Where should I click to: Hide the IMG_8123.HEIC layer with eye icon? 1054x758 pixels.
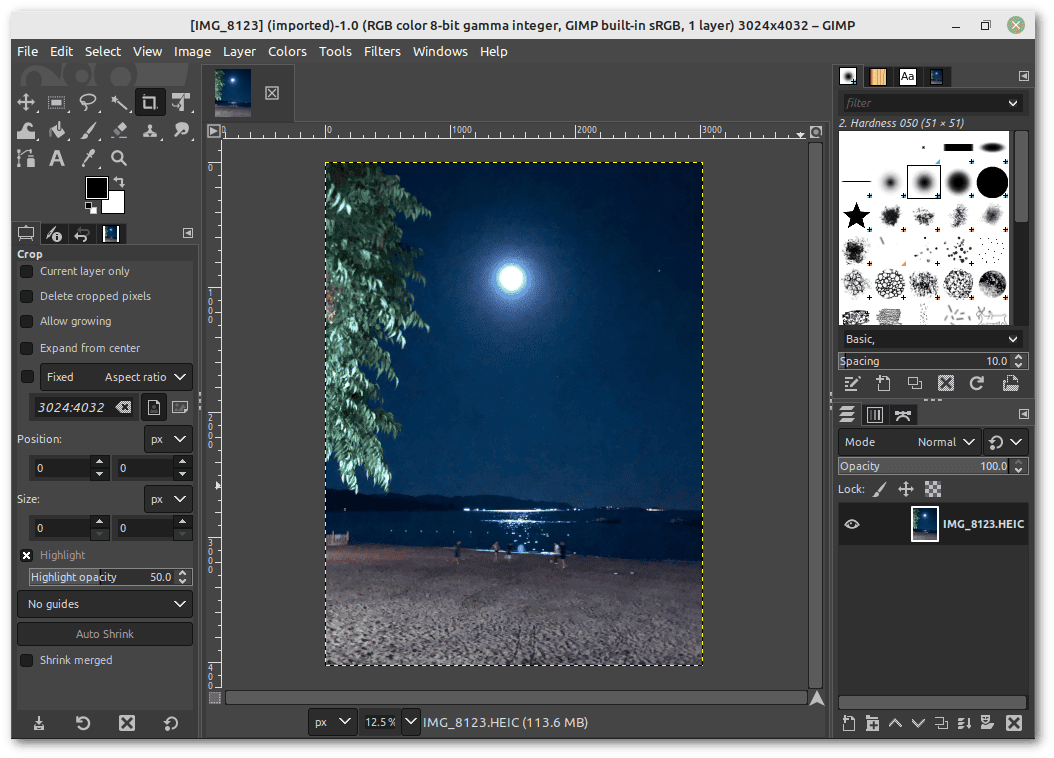(x=852, y=524)
